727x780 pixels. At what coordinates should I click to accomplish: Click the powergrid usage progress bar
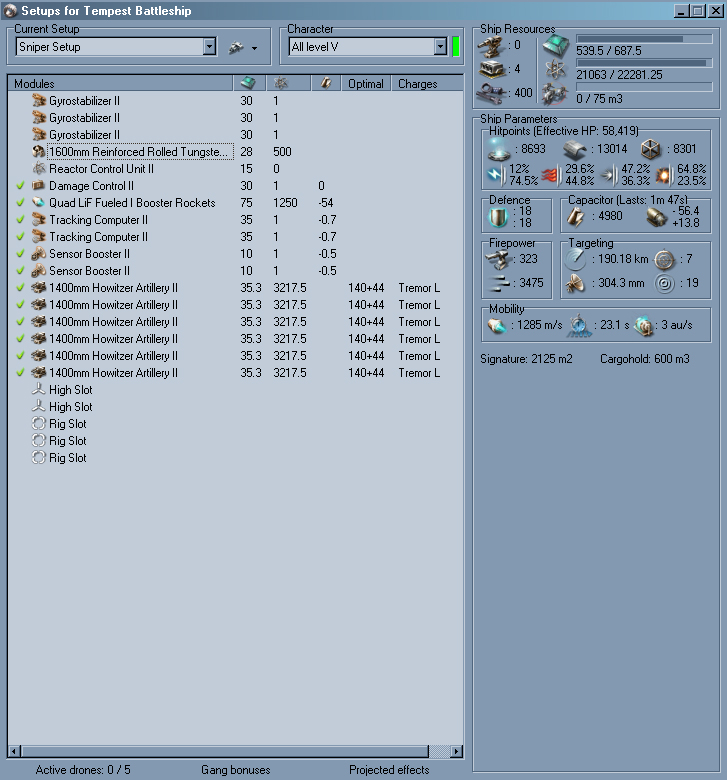(x=644, y=63)
